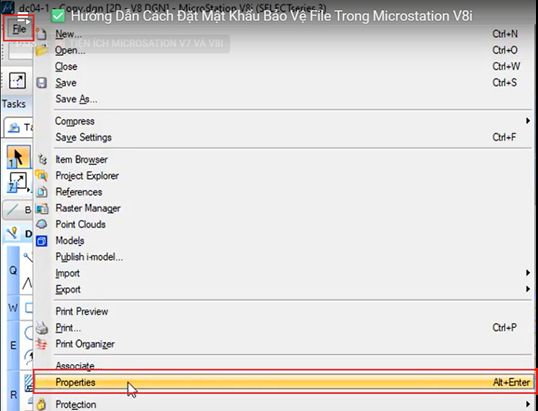Click the Protection padlock icon
Image resolution: width=538 pixels, height=411 pixels.
click(x=41, y=404)
